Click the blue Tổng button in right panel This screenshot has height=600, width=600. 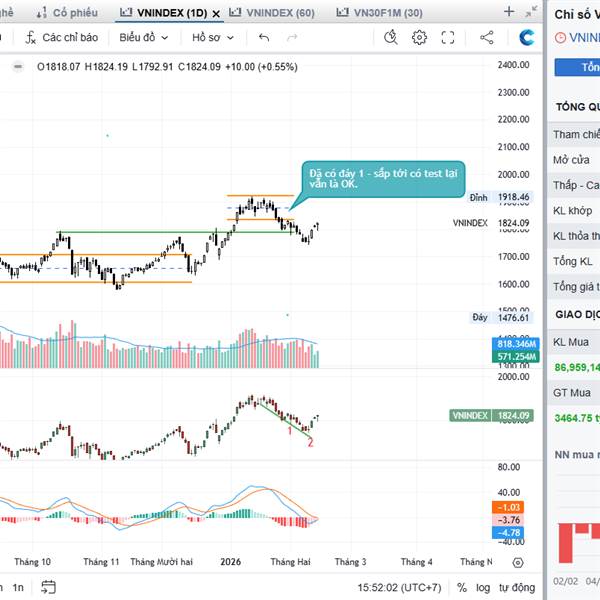click(x=580, y=67)
